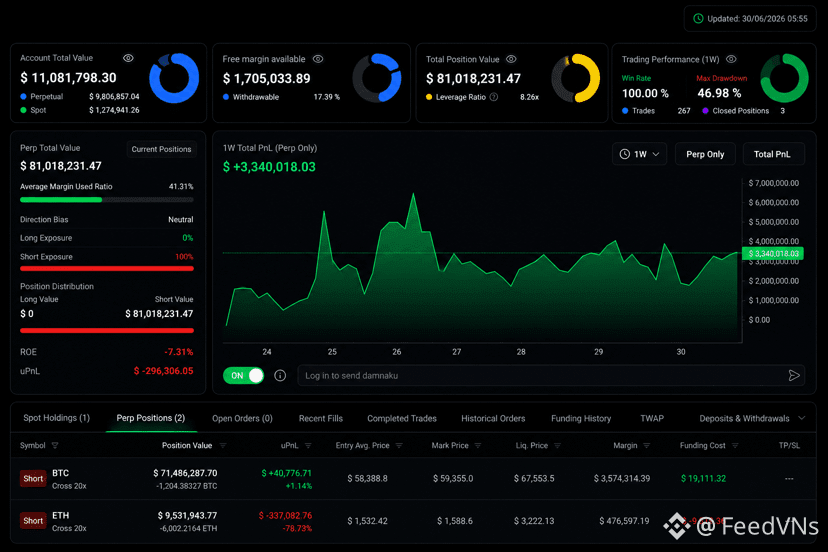Open the 1W timeframe dropdown
Viewport: 828px width, 552px height.
click(639, 154)
